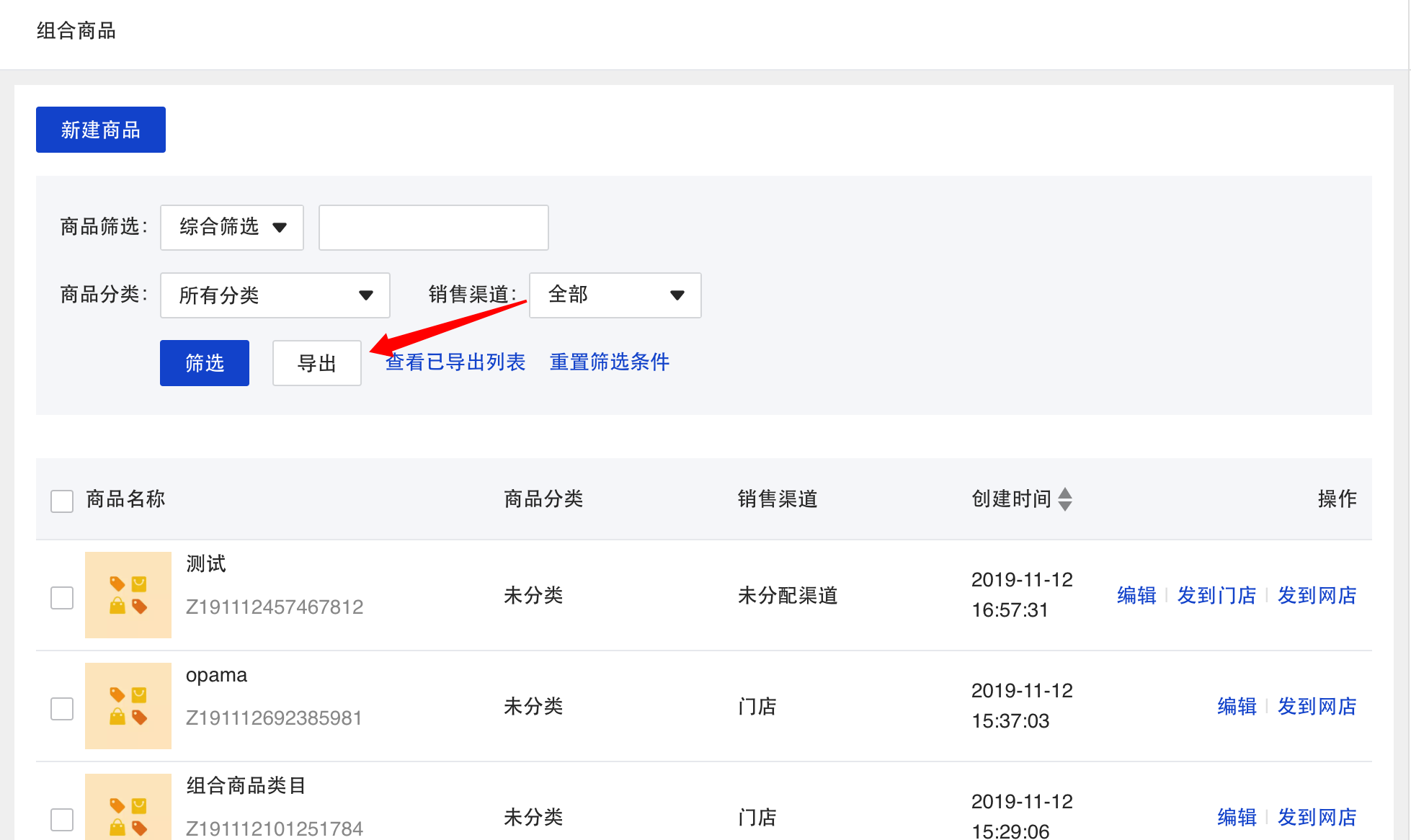
Task: Click 编辑 for the opama product
Action: tap(1237, 707)
